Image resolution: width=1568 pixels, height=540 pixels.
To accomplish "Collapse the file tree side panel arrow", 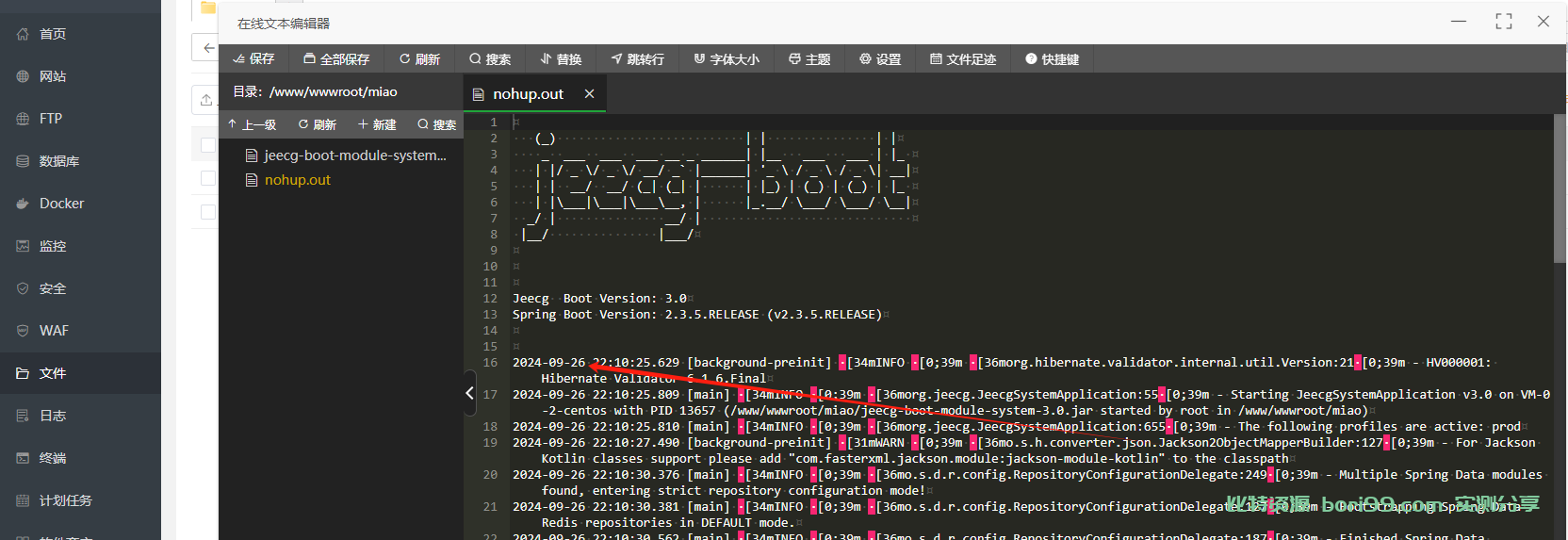I will [469, 393].
